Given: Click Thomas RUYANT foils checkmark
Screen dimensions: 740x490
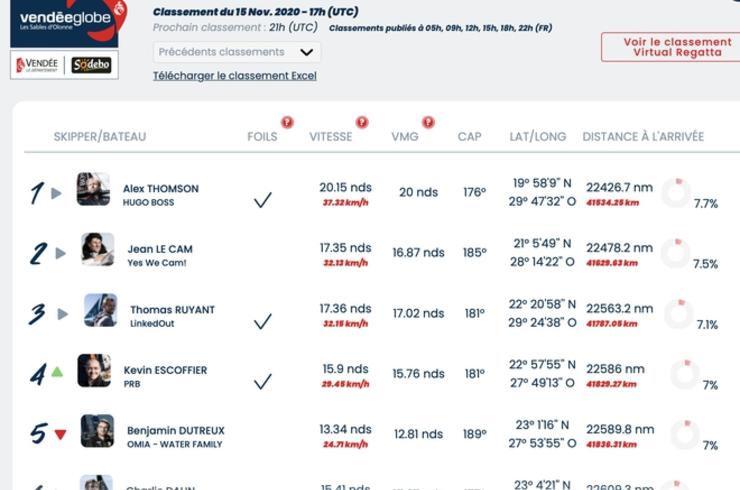Looking at the screenshot, I should tap(263, 321).
